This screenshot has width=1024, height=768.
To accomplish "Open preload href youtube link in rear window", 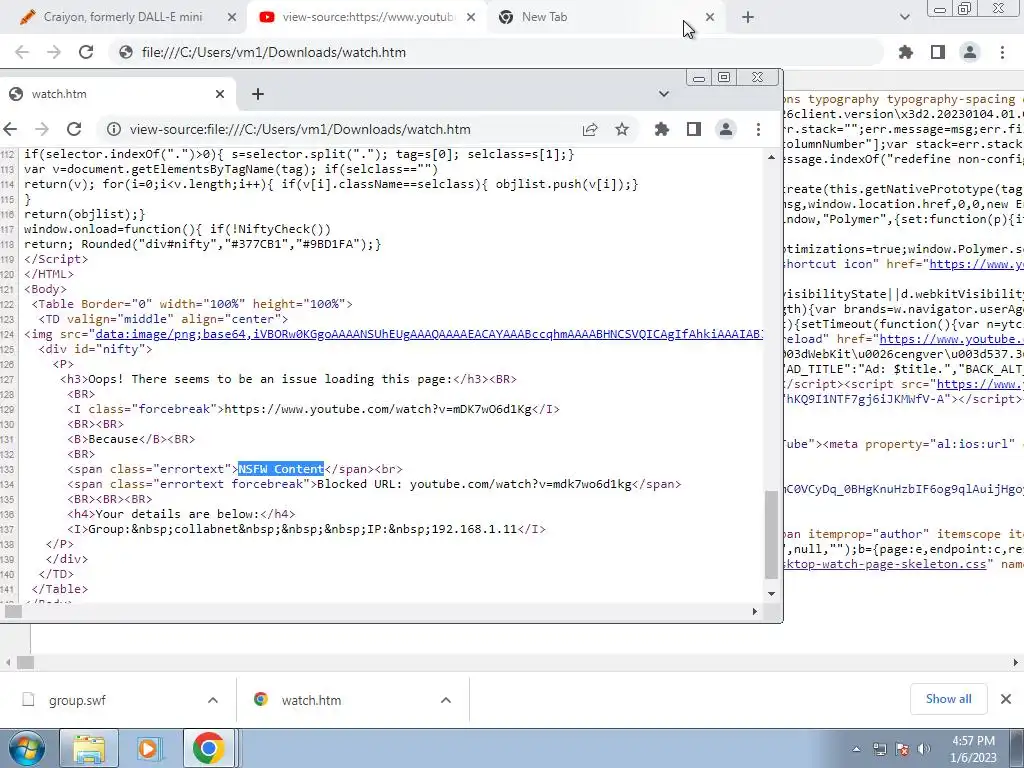I will 952,339.
